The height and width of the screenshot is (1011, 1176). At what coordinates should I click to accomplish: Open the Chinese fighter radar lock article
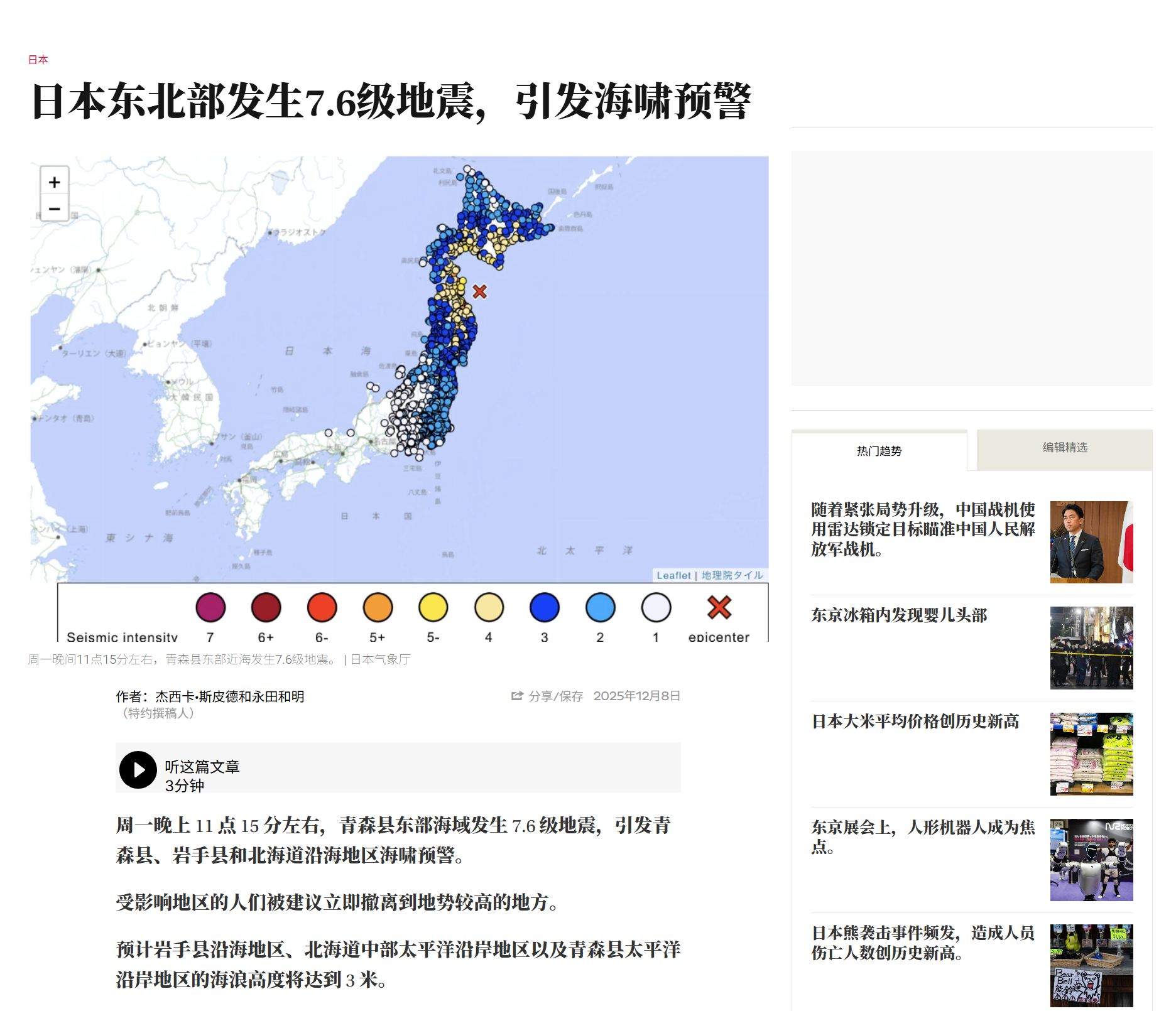click(922, 529)
